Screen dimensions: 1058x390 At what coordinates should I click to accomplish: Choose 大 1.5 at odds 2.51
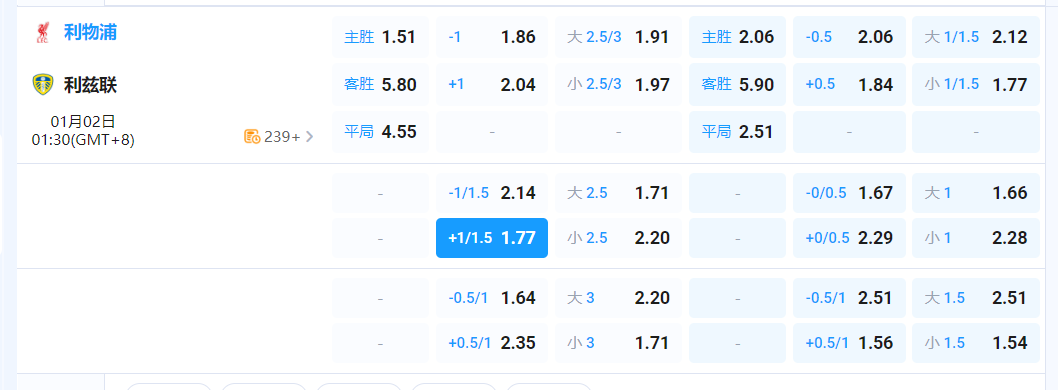tap(976, 298)
